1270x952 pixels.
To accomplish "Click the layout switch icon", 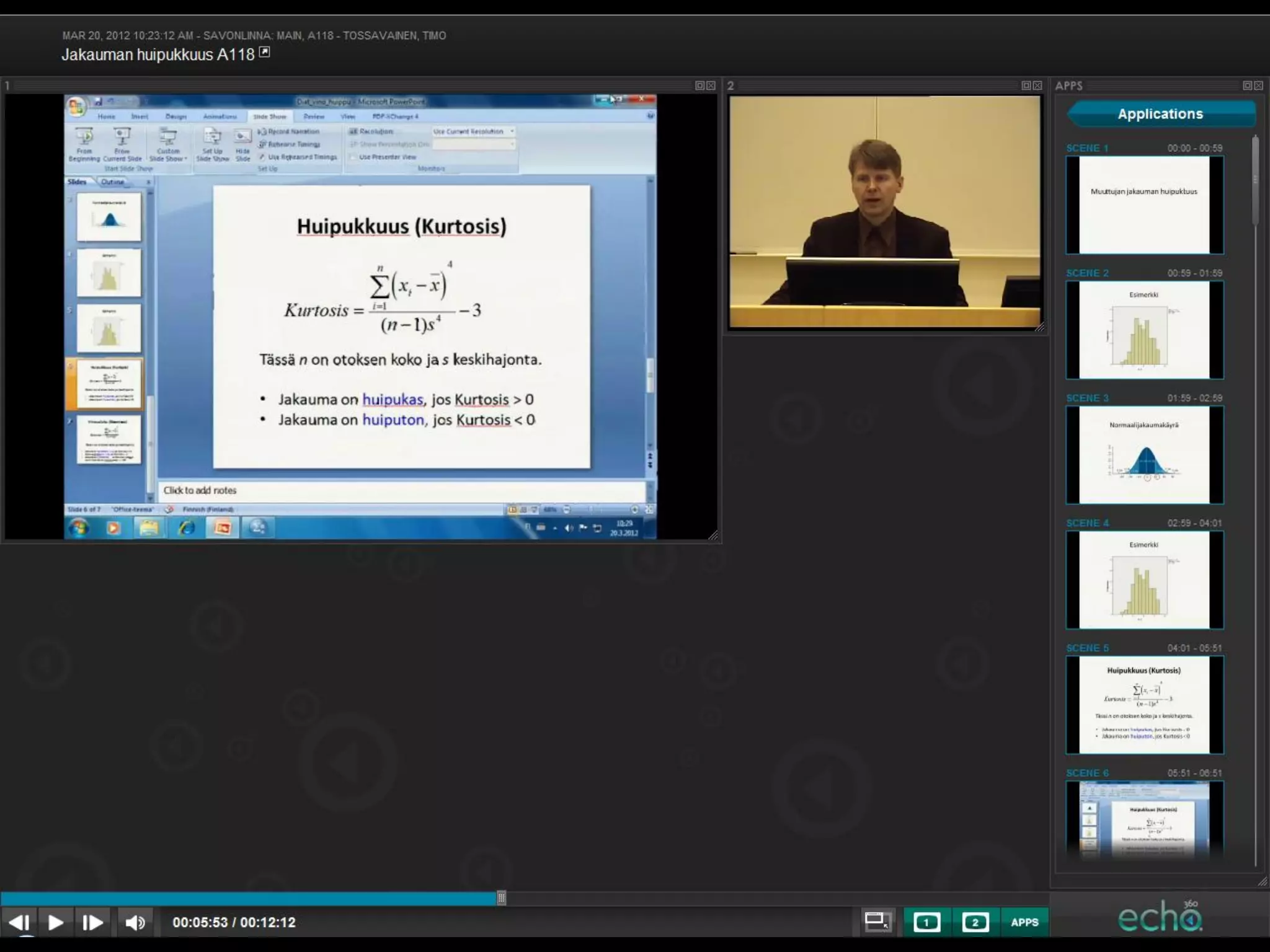I will click(877, 922).
